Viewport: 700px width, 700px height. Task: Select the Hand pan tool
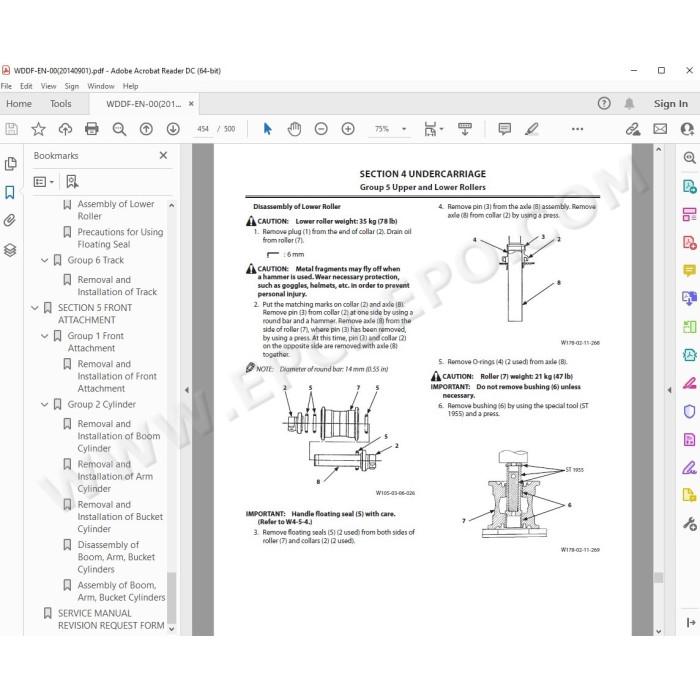[294, 129]
